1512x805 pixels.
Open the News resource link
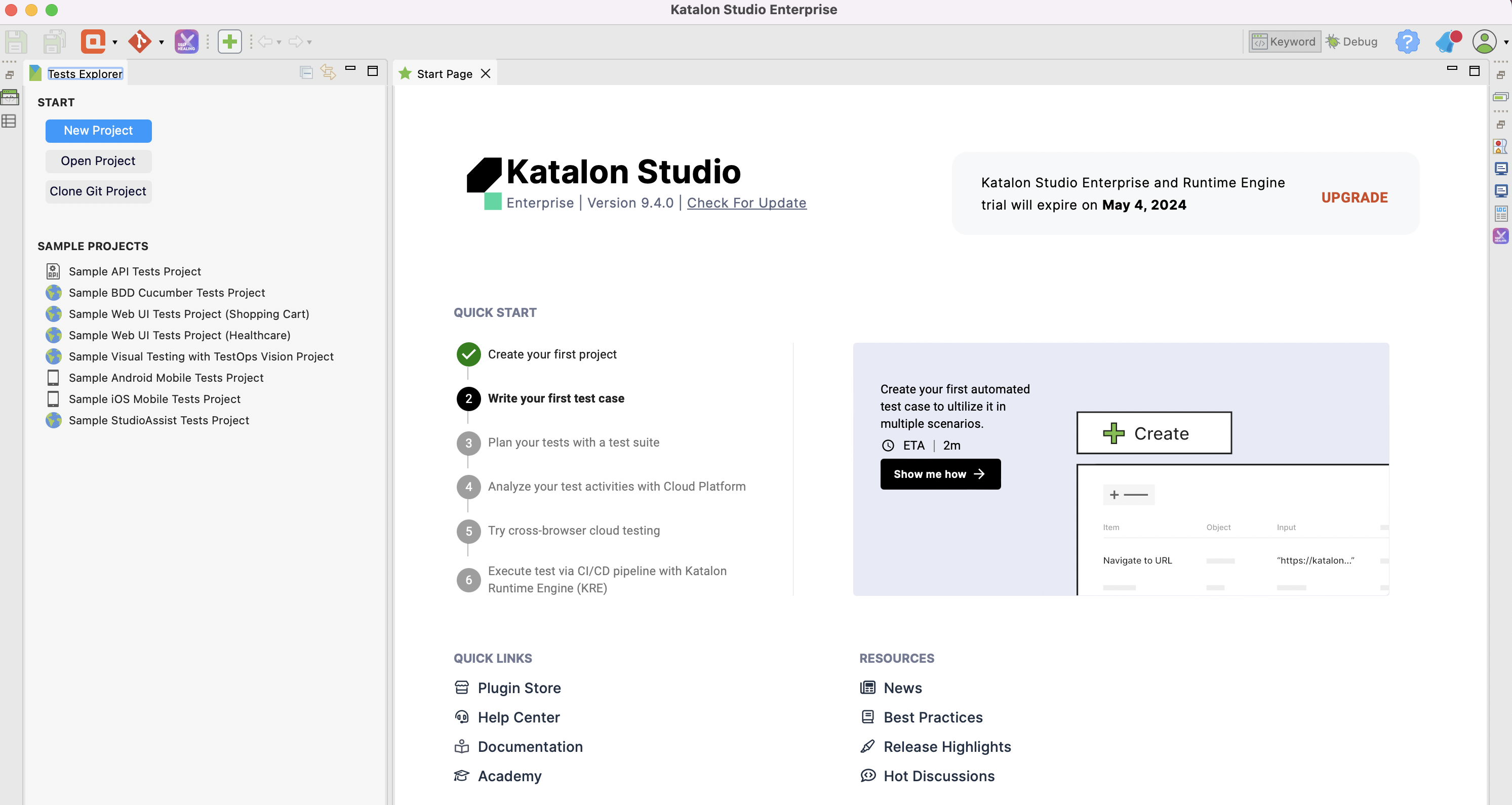[x=891, y=688]
